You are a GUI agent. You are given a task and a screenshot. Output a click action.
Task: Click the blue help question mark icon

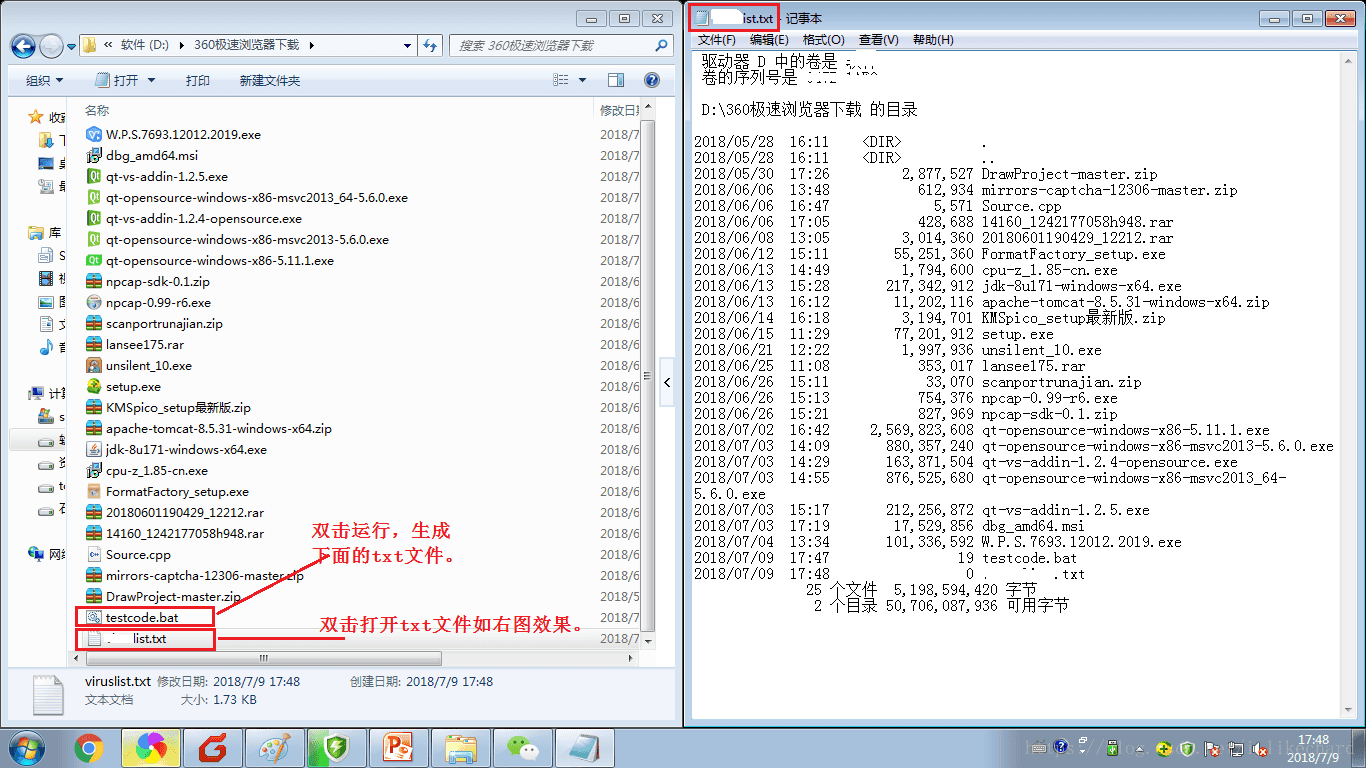pyautogui.click(x=651, y=80)
